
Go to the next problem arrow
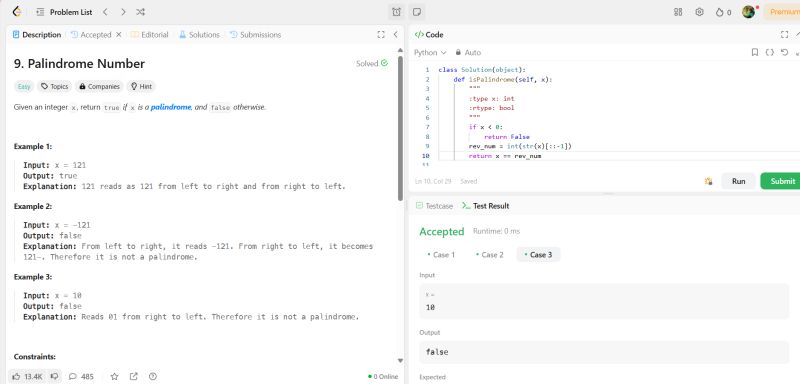(123, 12)
